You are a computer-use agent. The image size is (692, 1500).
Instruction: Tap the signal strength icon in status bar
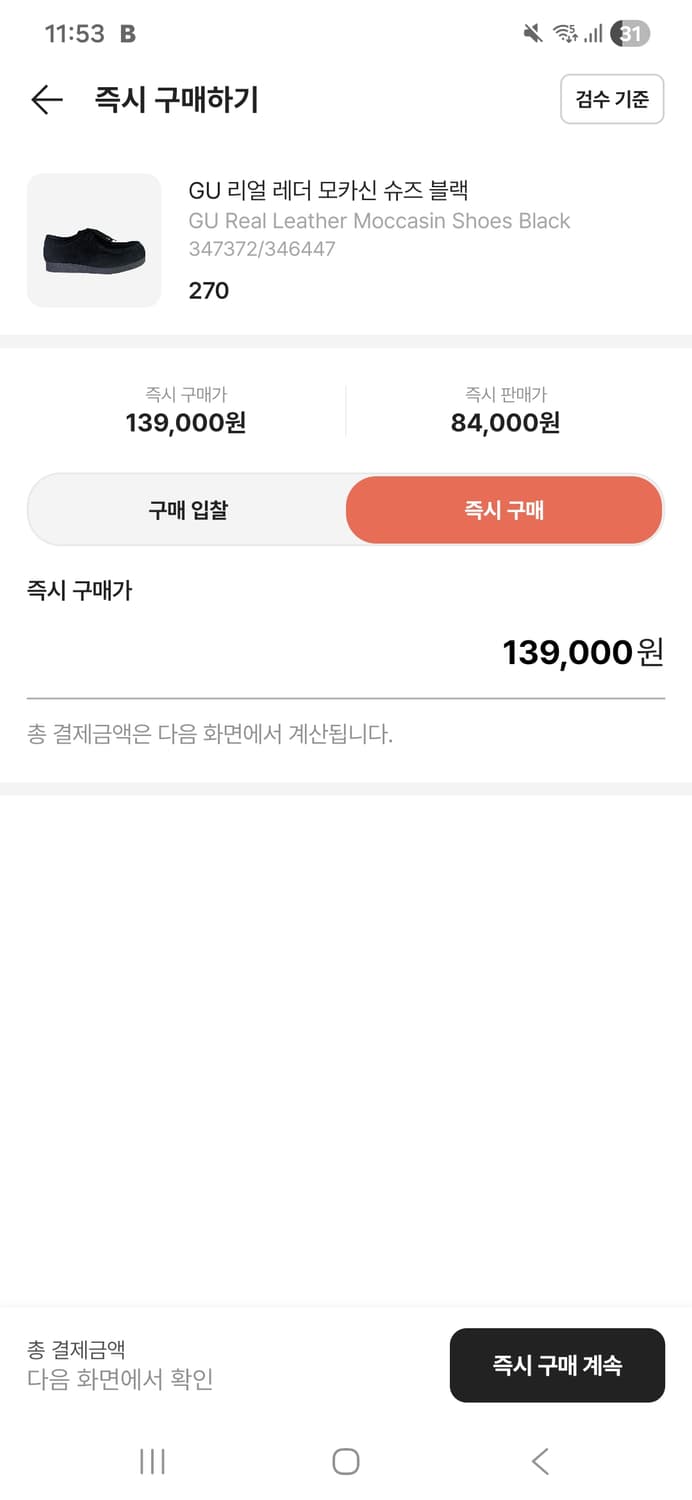click(595, 33)
